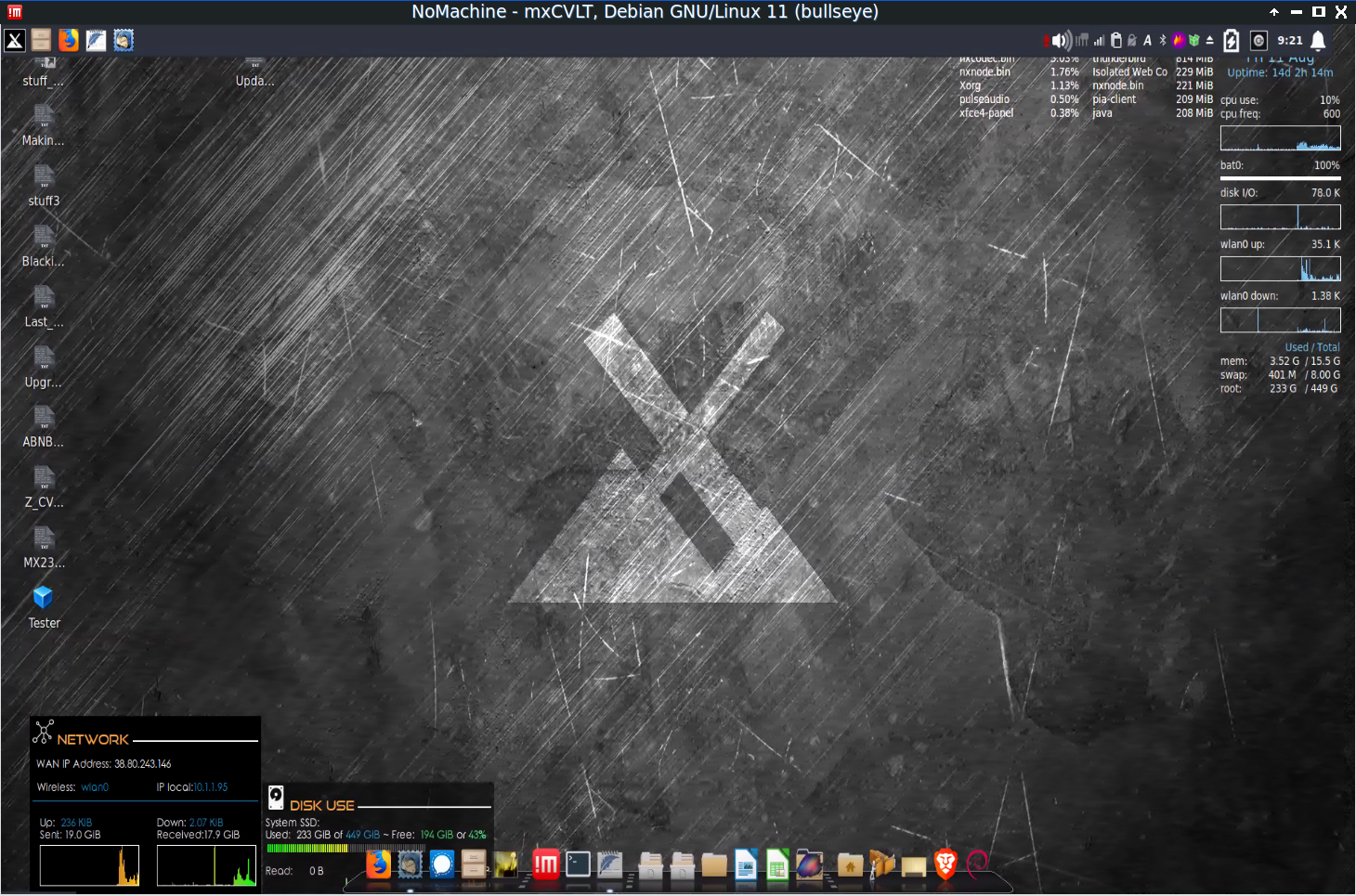Click the bat0 battery bar
This screenshot has height=896, width=1356.
1280,178
